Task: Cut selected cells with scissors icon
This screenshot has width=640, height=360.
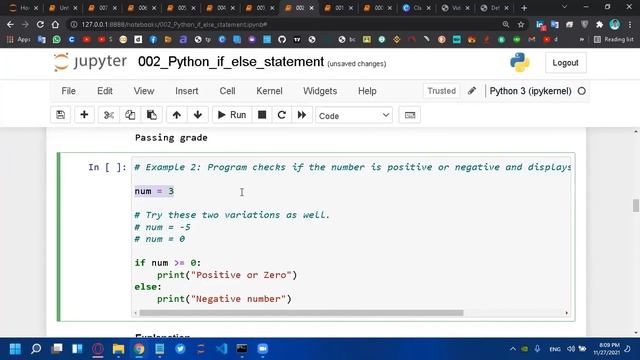Action: (x=109, y=115)
